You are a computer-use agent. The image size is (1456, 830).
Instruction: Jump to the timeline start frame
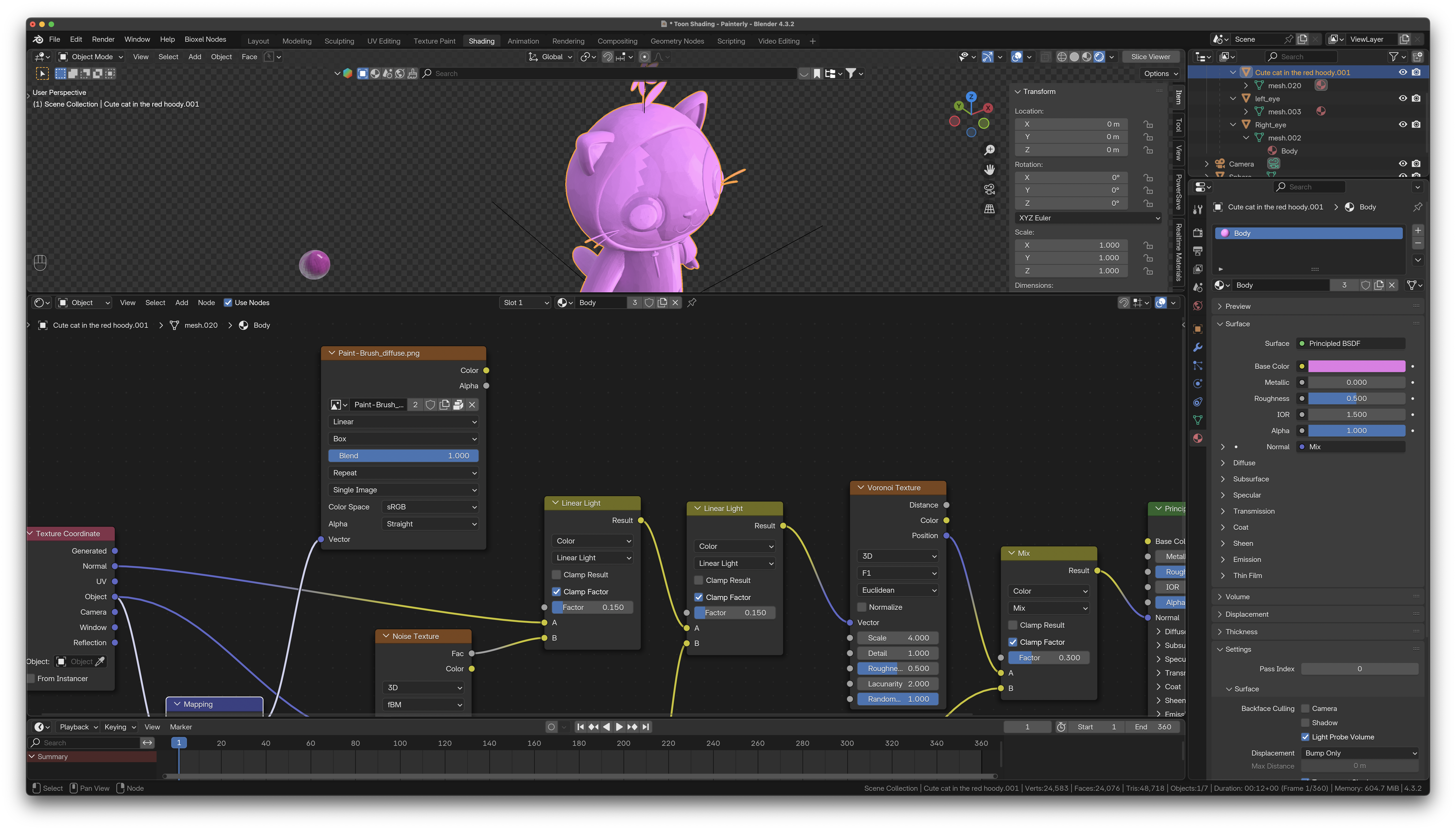coord(580,727)
